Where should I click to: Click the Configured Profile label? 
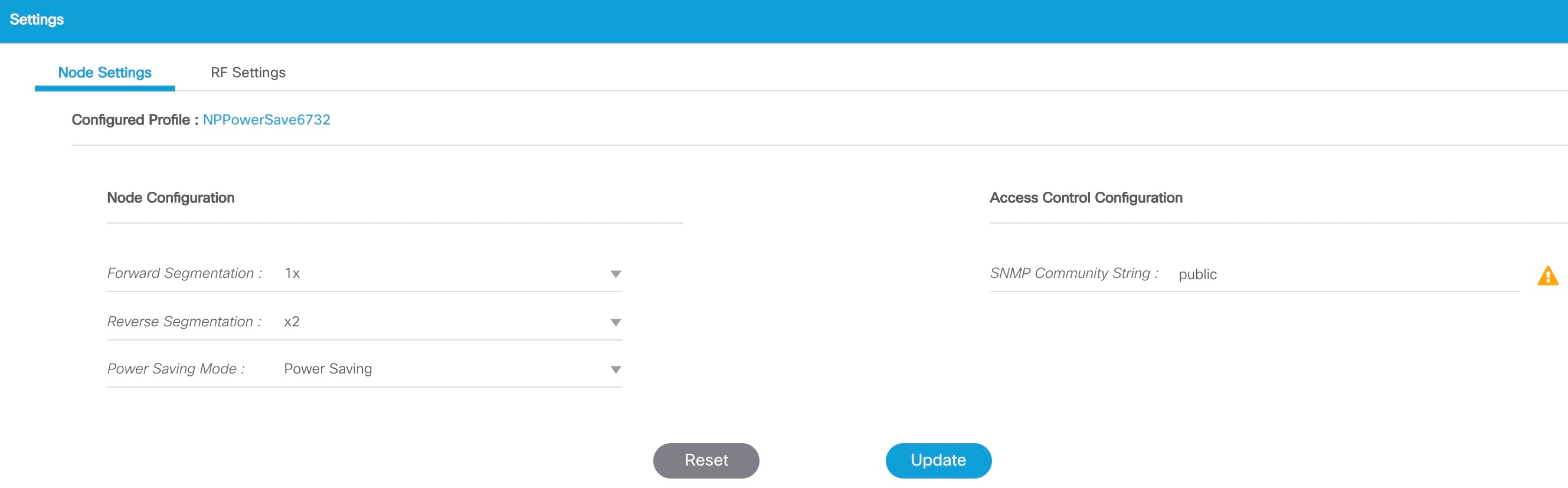click(135, 120)
